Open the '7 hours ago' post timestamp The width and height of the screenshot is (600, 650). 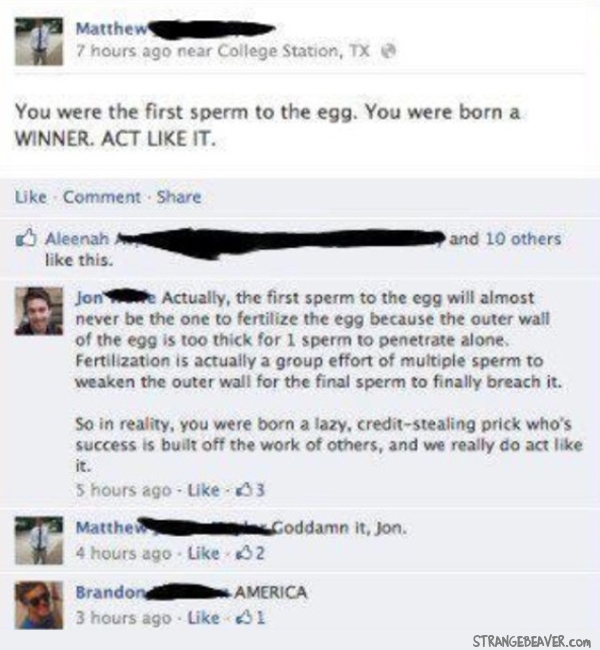(x=124, y=51)
